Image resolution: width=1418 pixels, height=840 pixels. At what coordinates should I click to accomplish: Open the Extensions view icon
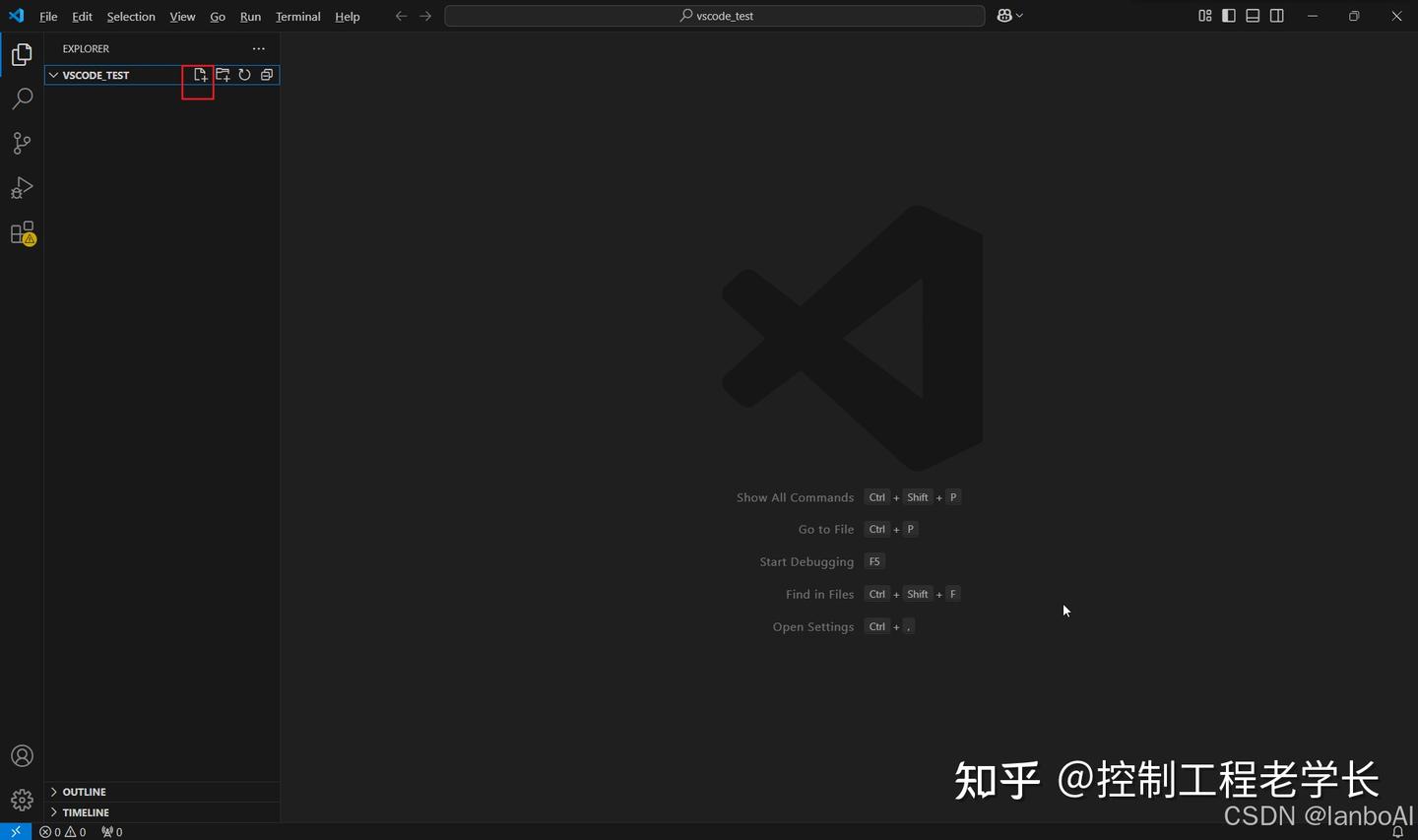coord(22,233)
